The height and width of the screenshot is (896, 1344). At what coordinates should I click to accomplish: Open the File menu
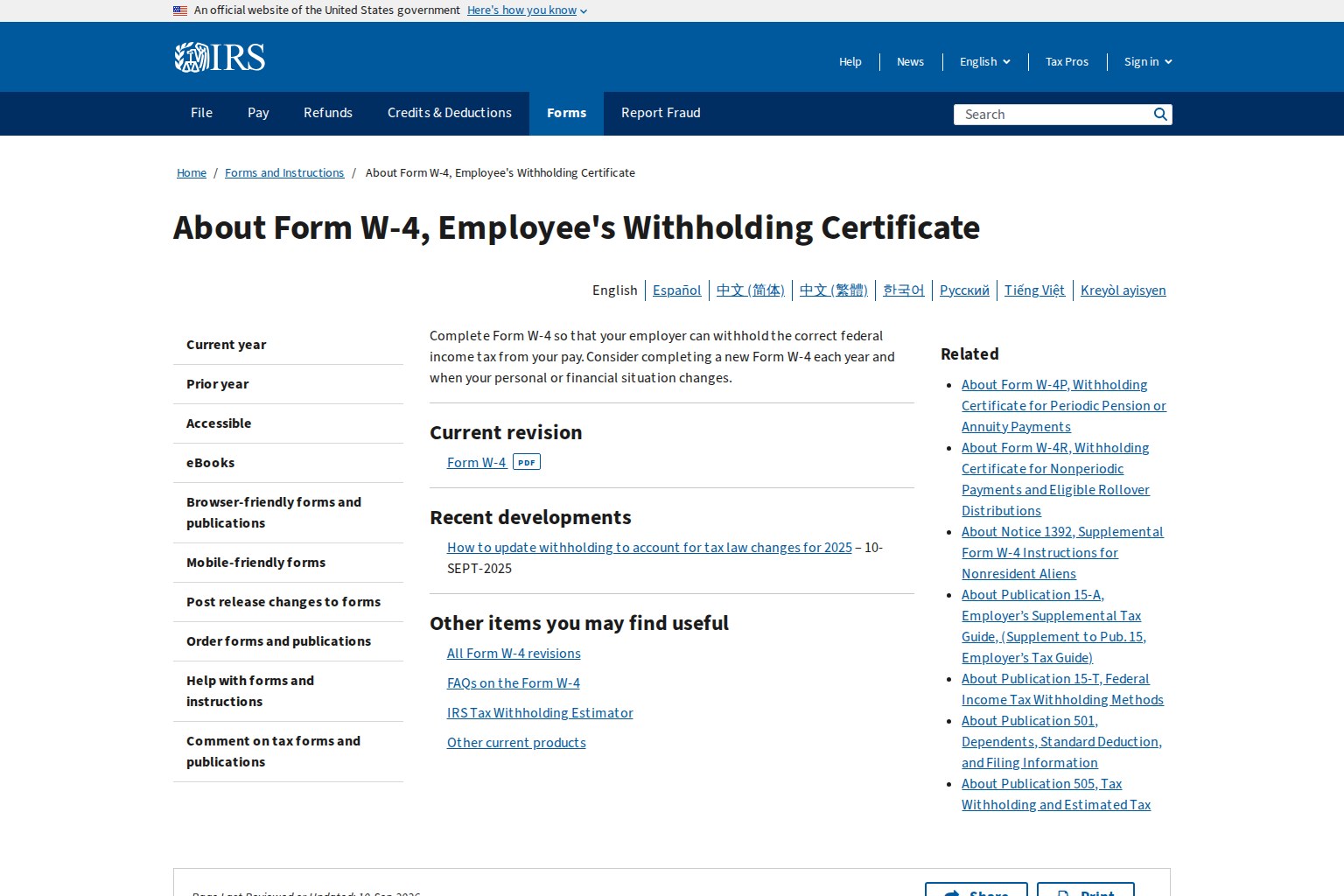point(201,113)
